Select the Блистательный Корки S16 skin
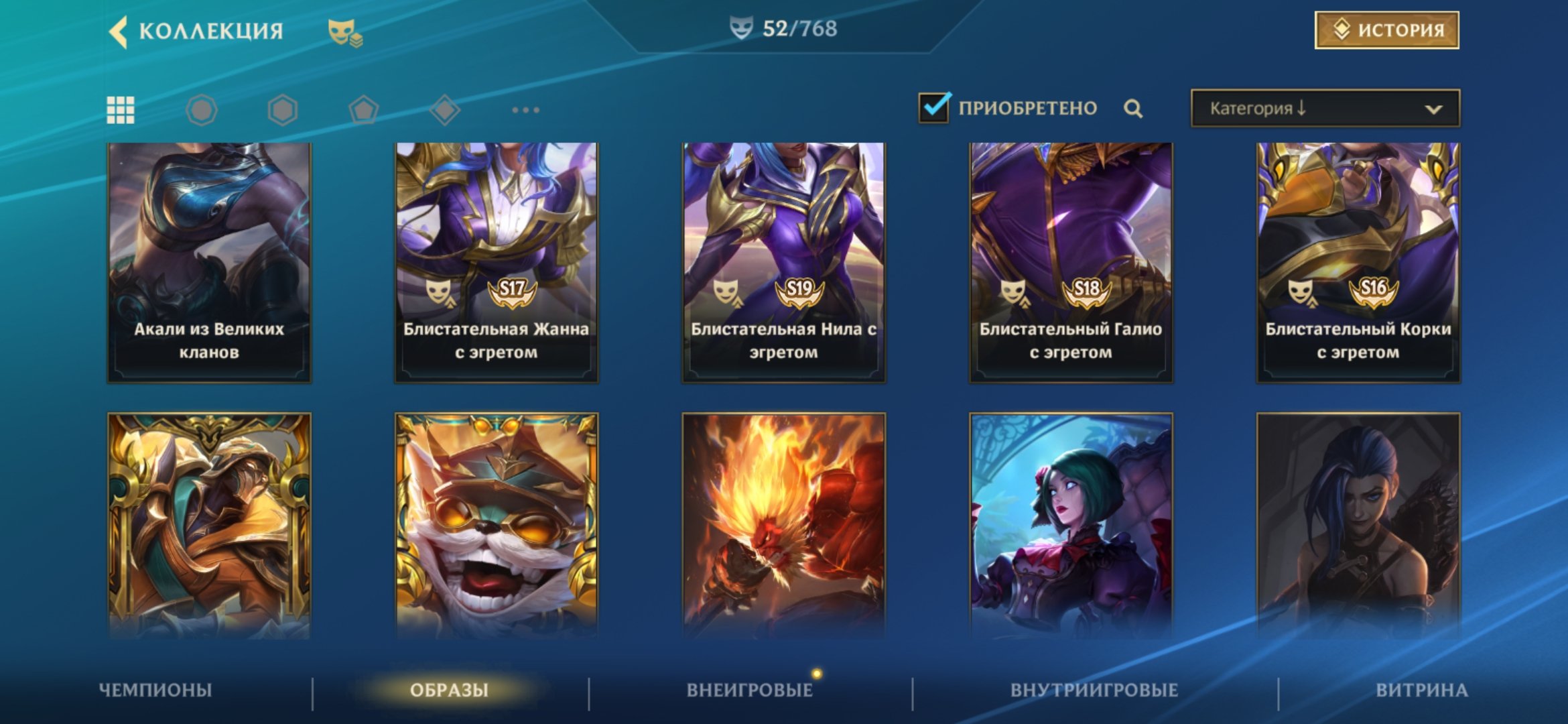This screenshot has width=1568, height=724. (x=1358, y=262)
